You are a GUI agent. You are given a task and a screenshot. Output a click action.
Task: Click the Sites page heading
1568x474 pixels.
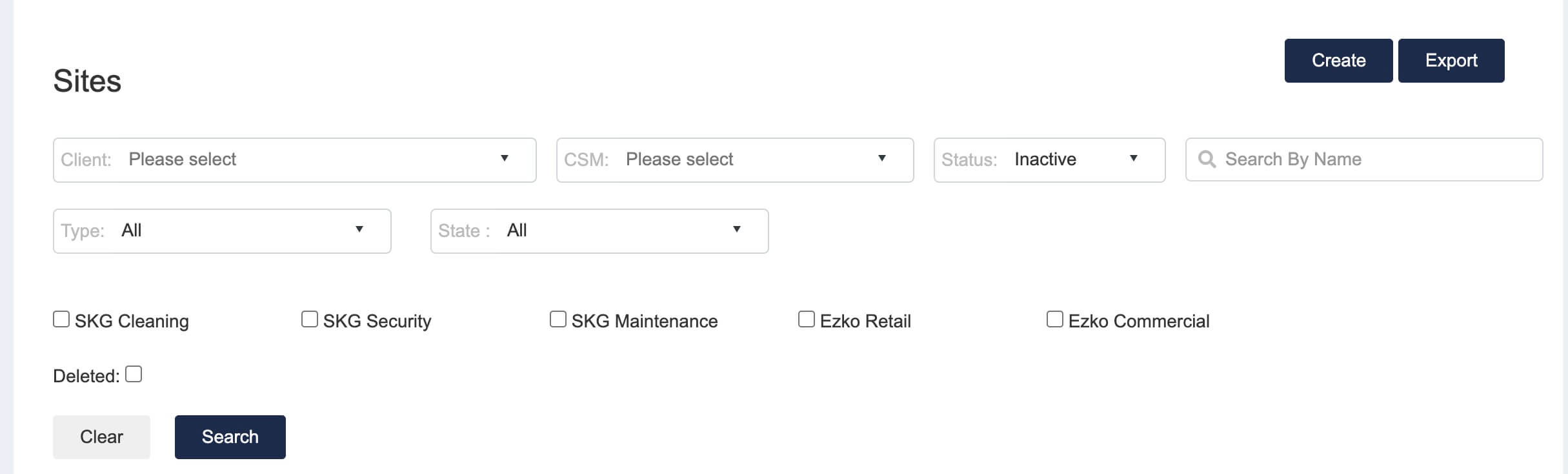tap(87, 81)
